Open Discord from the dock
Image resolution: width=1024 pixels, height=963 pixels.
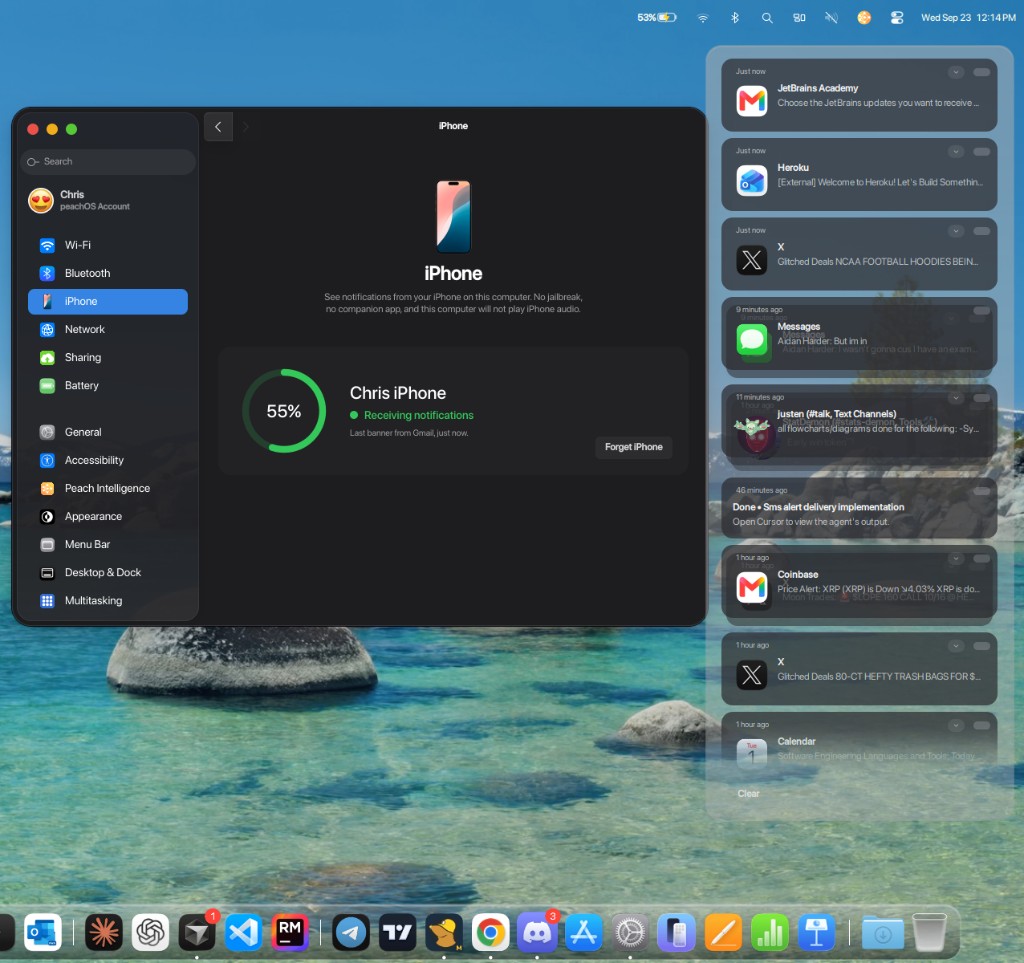(537, 932)
